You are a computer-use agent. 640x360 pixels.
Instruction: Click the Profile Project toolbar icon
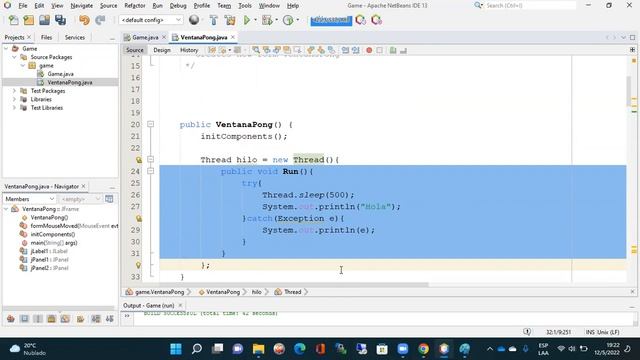288,20
